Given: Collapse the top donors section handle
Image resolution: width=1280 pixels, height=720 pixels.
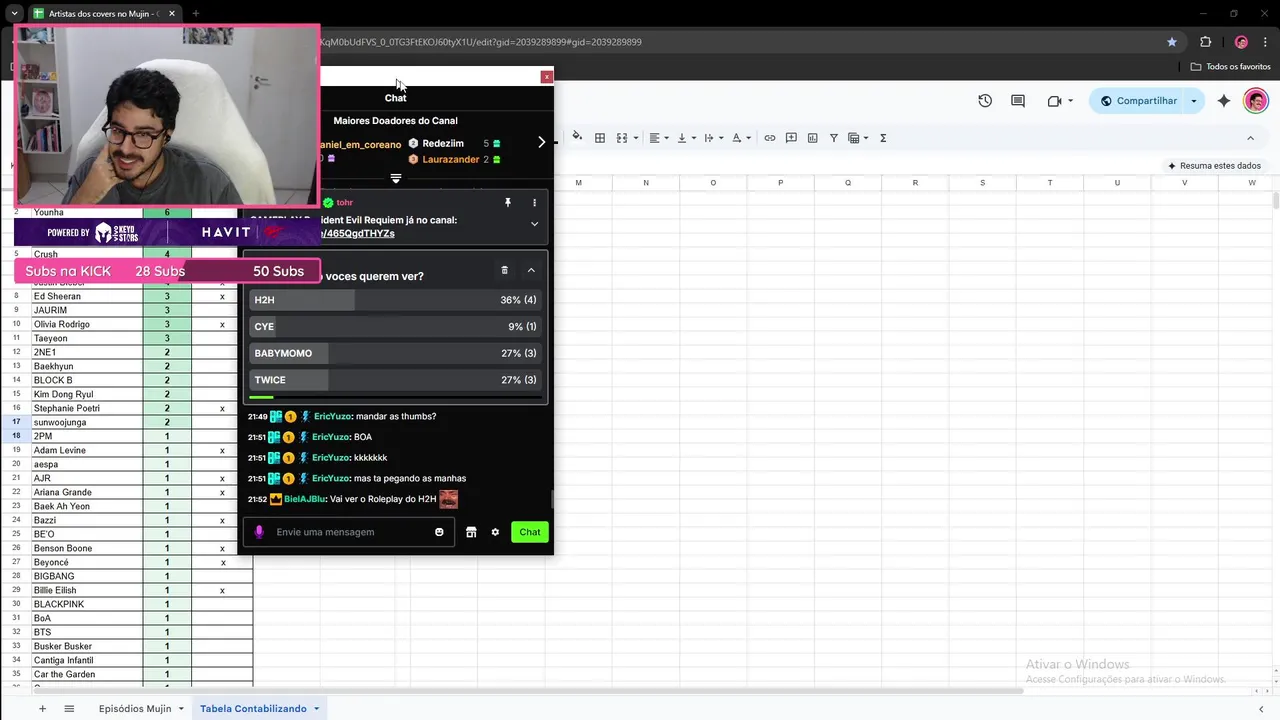Looking at the screenshot, I should (396, 179).
